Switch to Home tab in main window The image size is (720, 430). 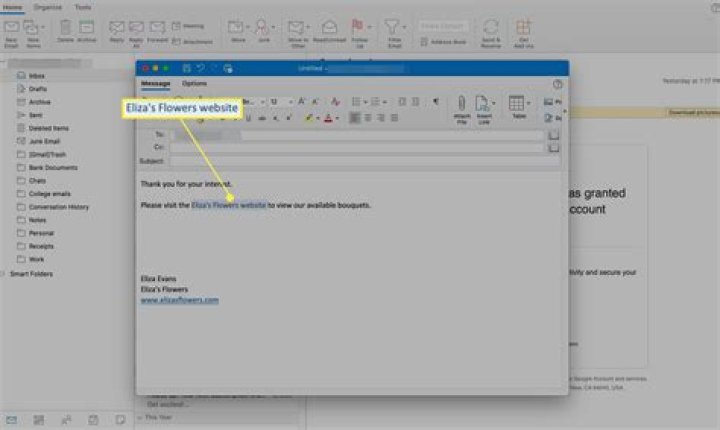tap(12, 7)
